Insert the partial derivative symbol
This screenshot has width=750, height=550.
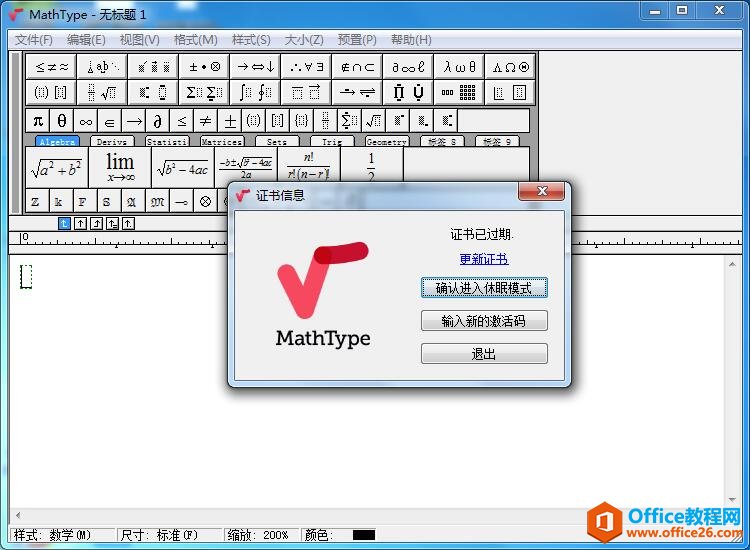tap(158, 121)
